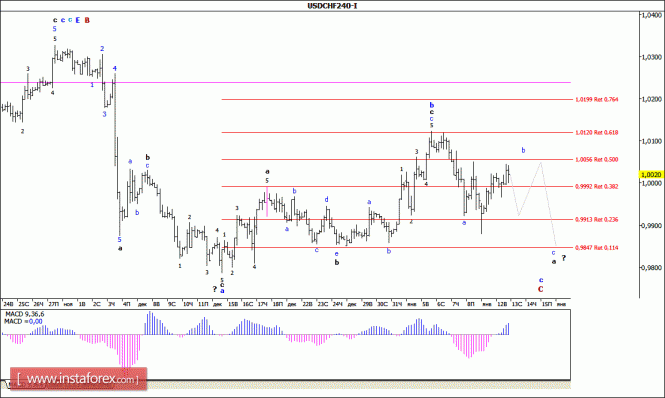Click the 0,9800 price scale value
665x398 pixels.
[x=652, y=267]
